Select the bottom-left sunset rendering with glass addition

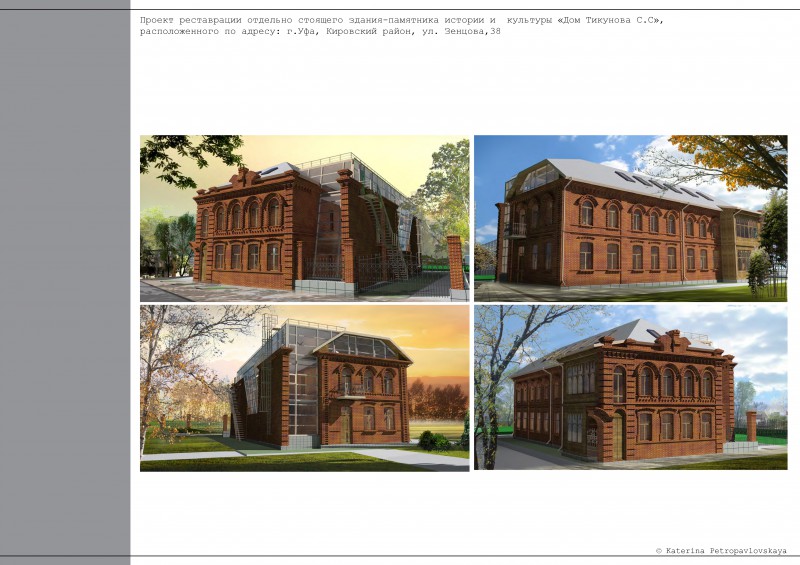[x=305, y=388]
